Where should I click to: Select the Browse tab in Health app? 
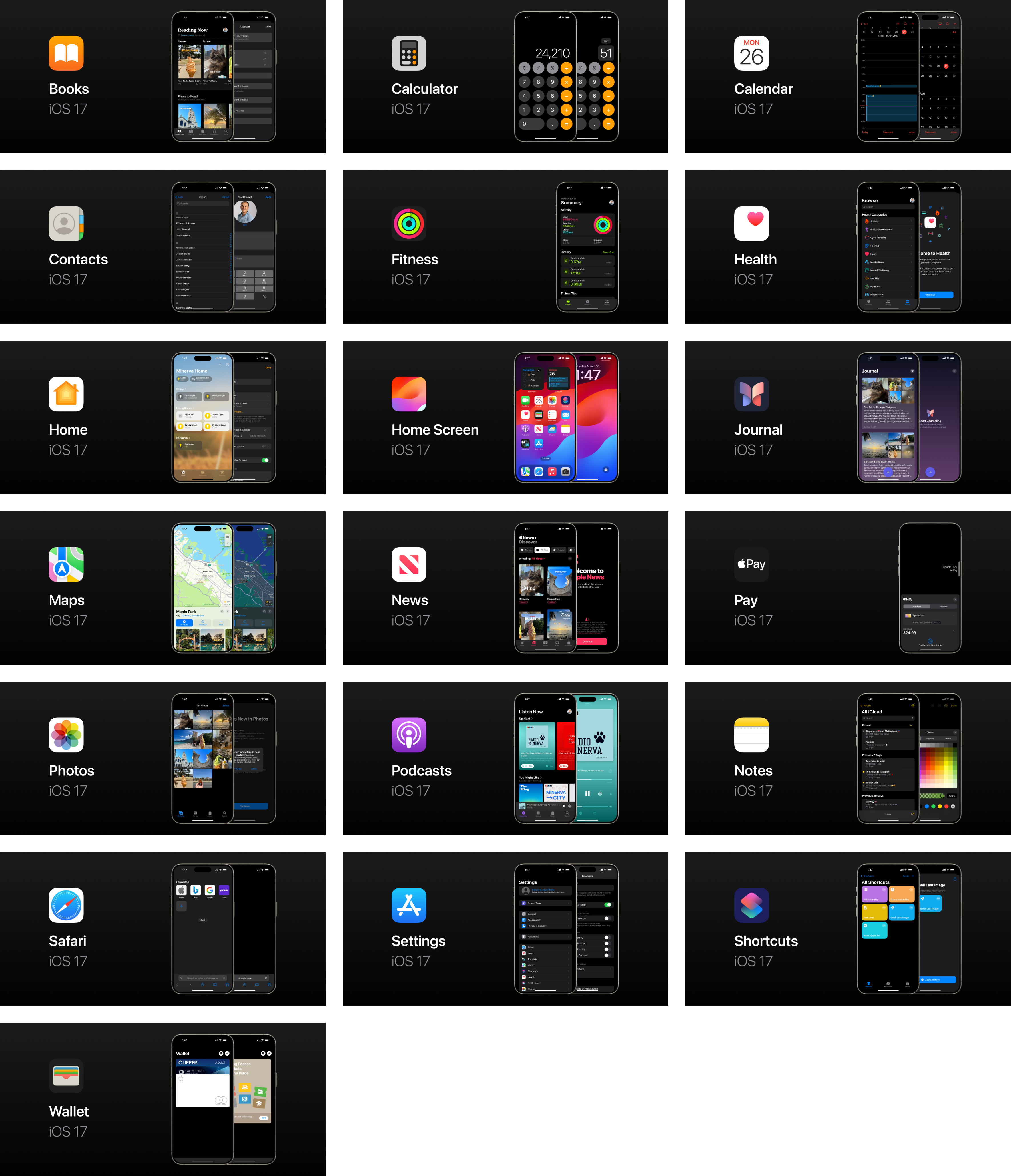click(x=907, y=303)
